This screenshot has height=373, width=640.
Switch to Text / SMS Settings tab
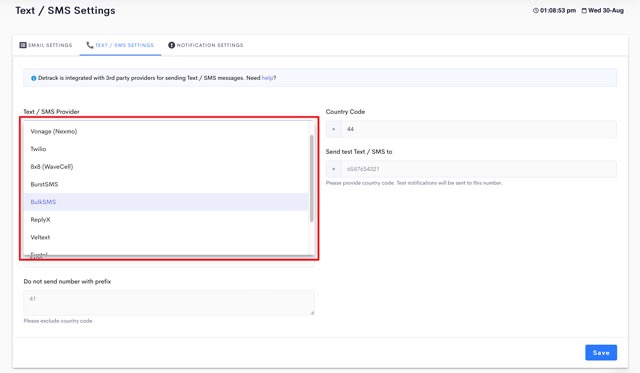[120, 45]
